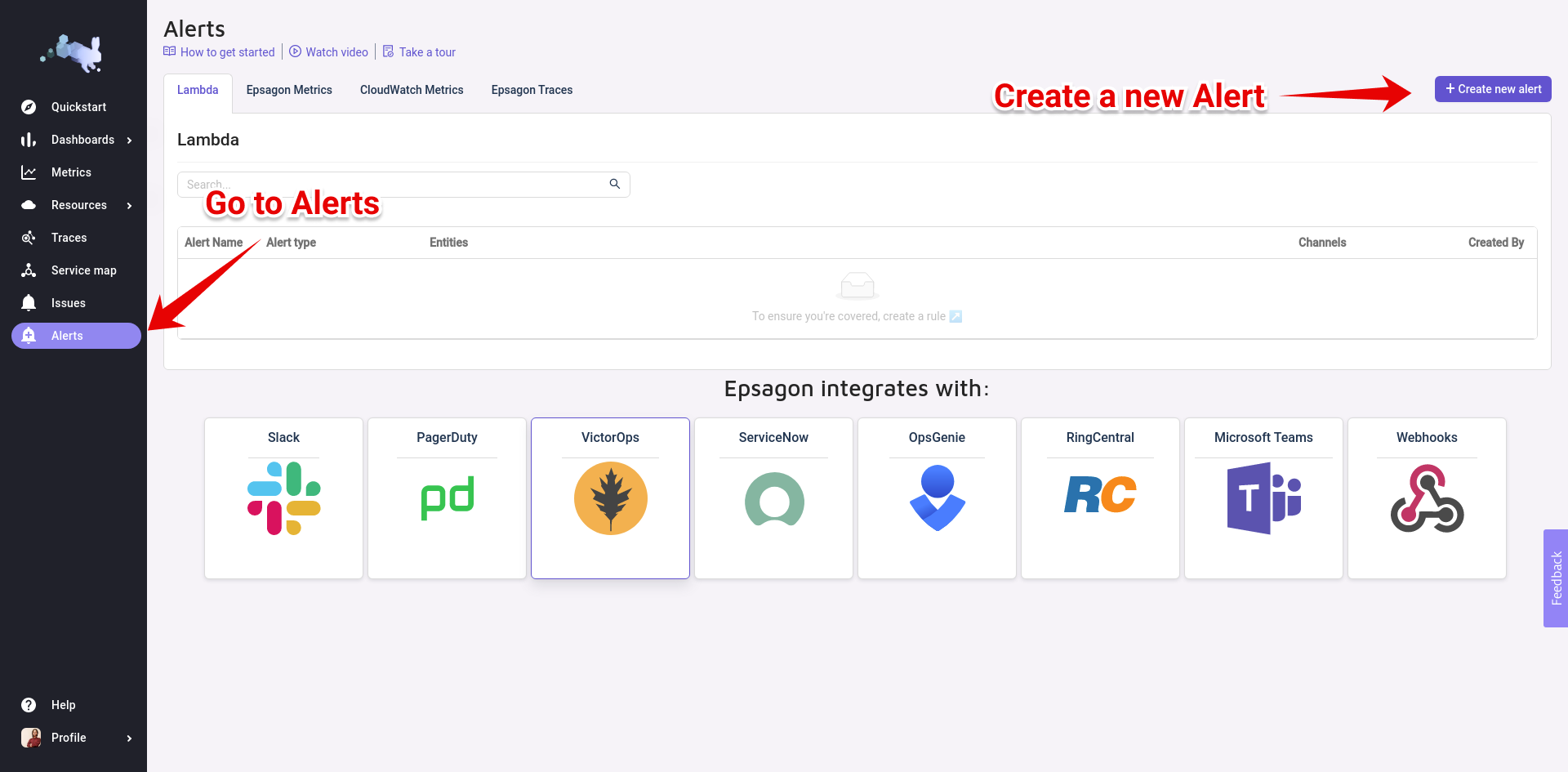Click the Service map nodes icon

pyautogui.click(x=29, y=270)
